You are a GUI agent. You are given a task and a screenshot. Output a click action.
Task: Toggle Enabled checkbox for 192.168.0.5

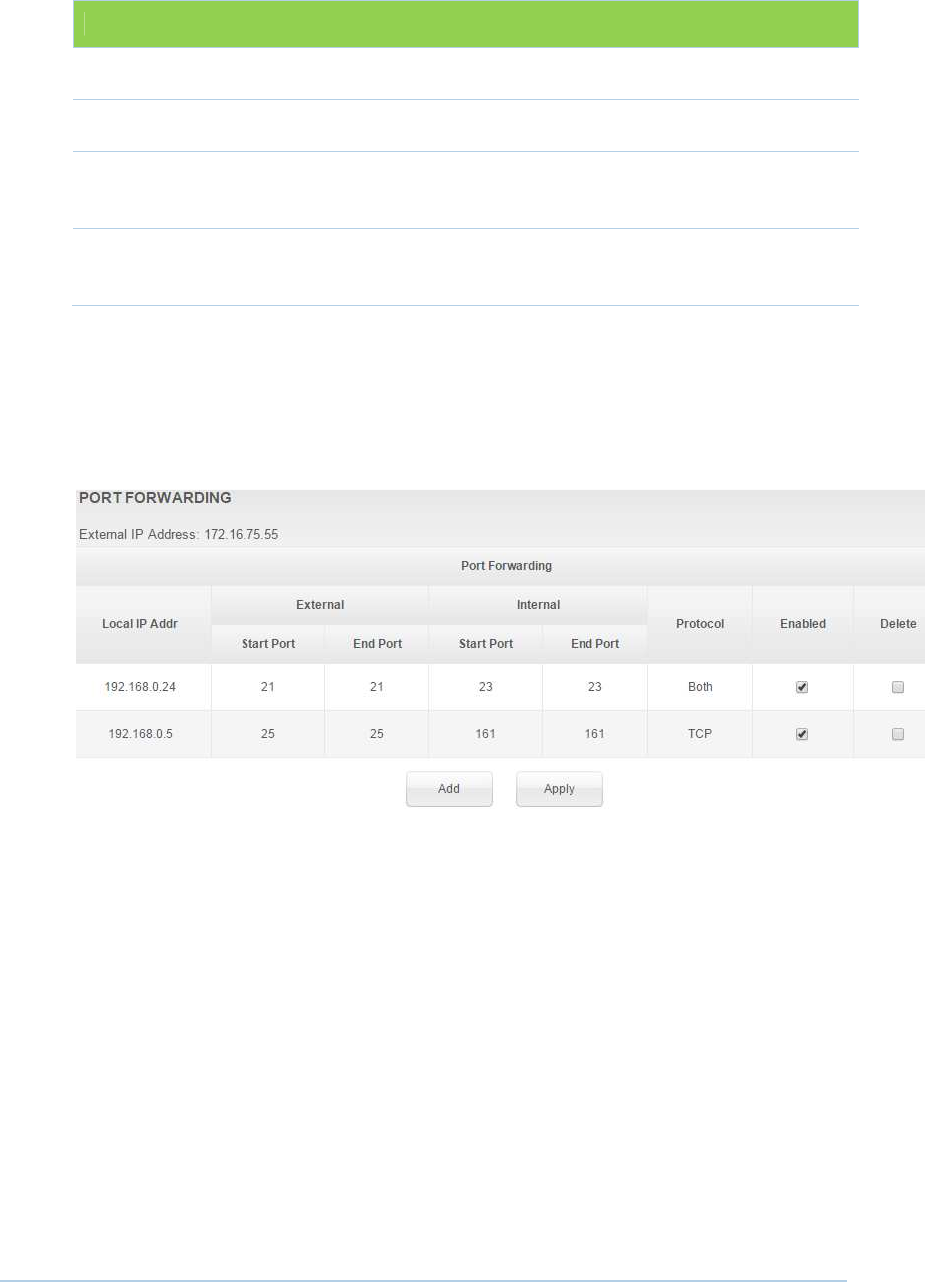click(x=802, y=734)
